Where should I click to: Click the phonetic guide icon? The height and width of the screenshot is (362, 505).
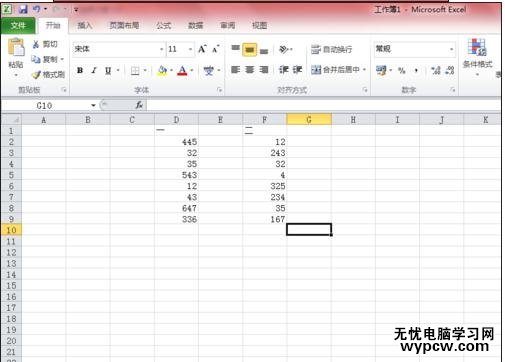pos(209,70)
